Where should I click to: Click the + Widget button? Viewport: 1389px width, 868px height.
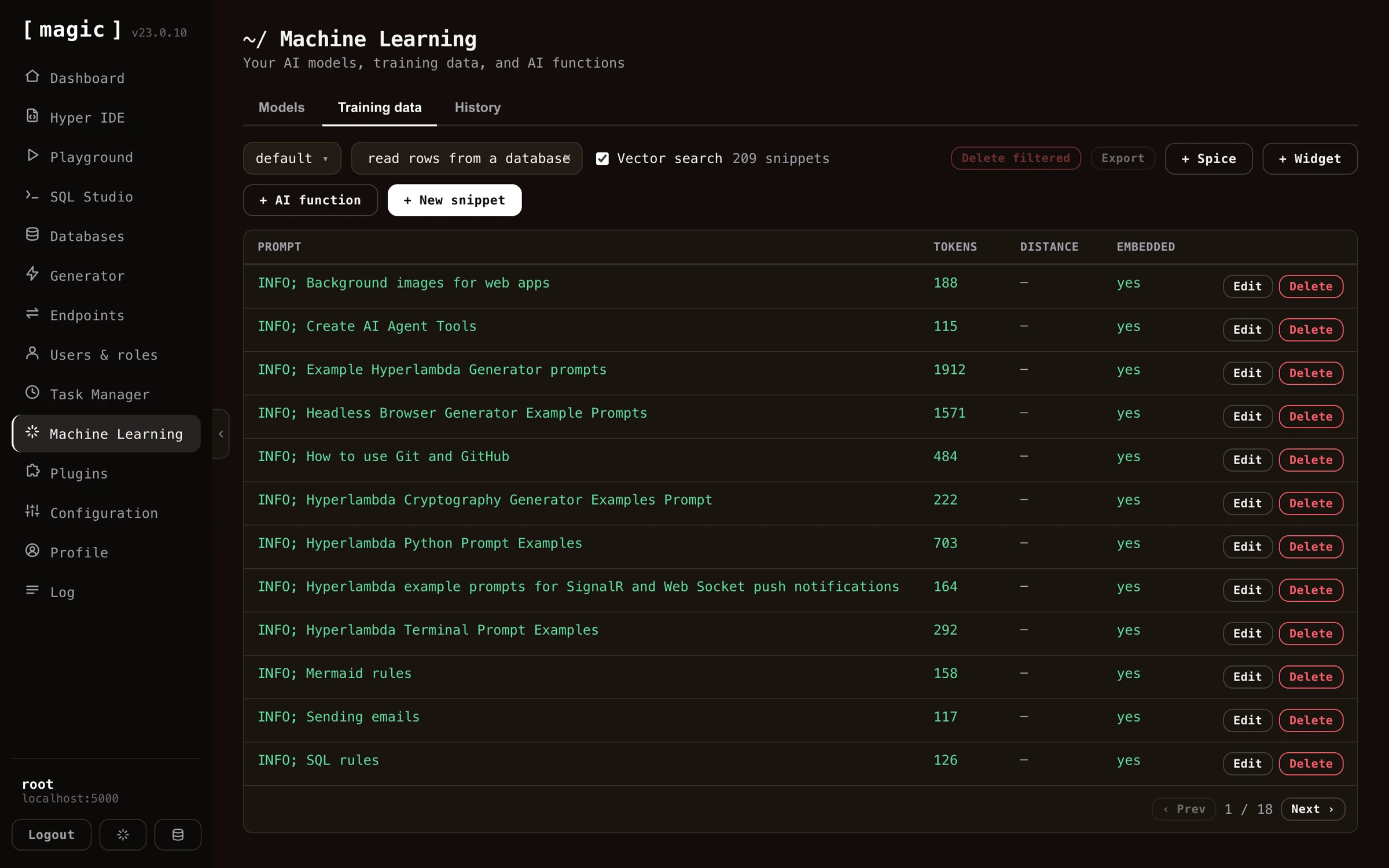coord(1310,159)
